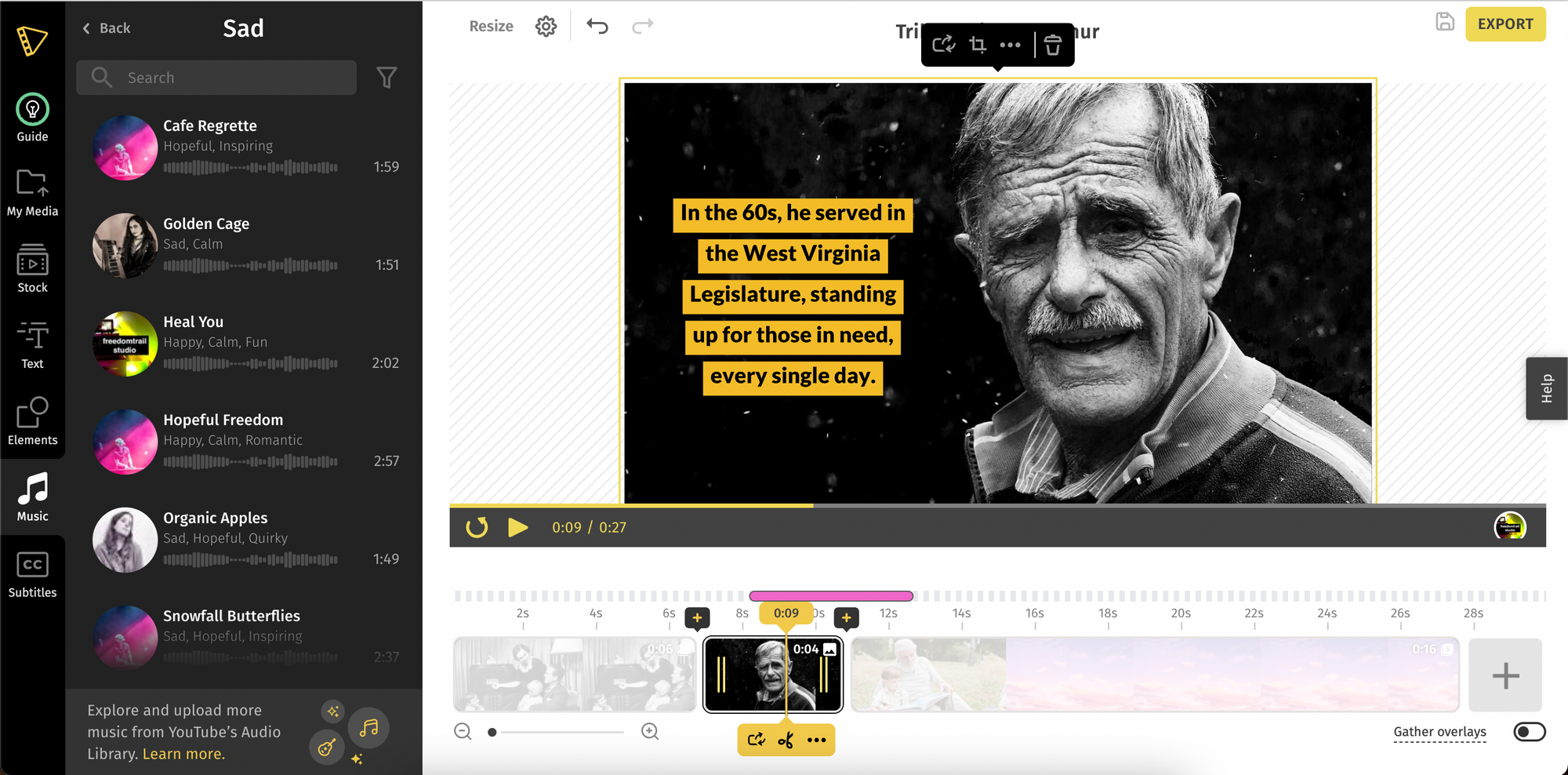Zoom out the timeline

pos(463,732)
